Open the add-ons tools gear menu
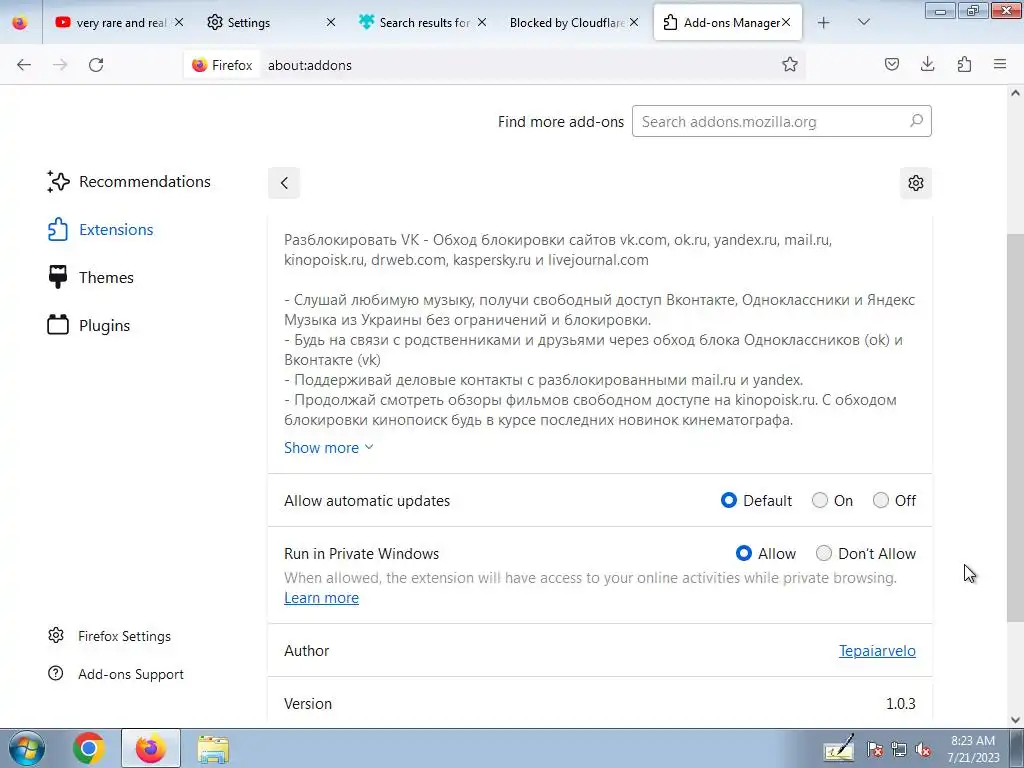Screen dimensions: 1024x768 [x=916, y=183]
